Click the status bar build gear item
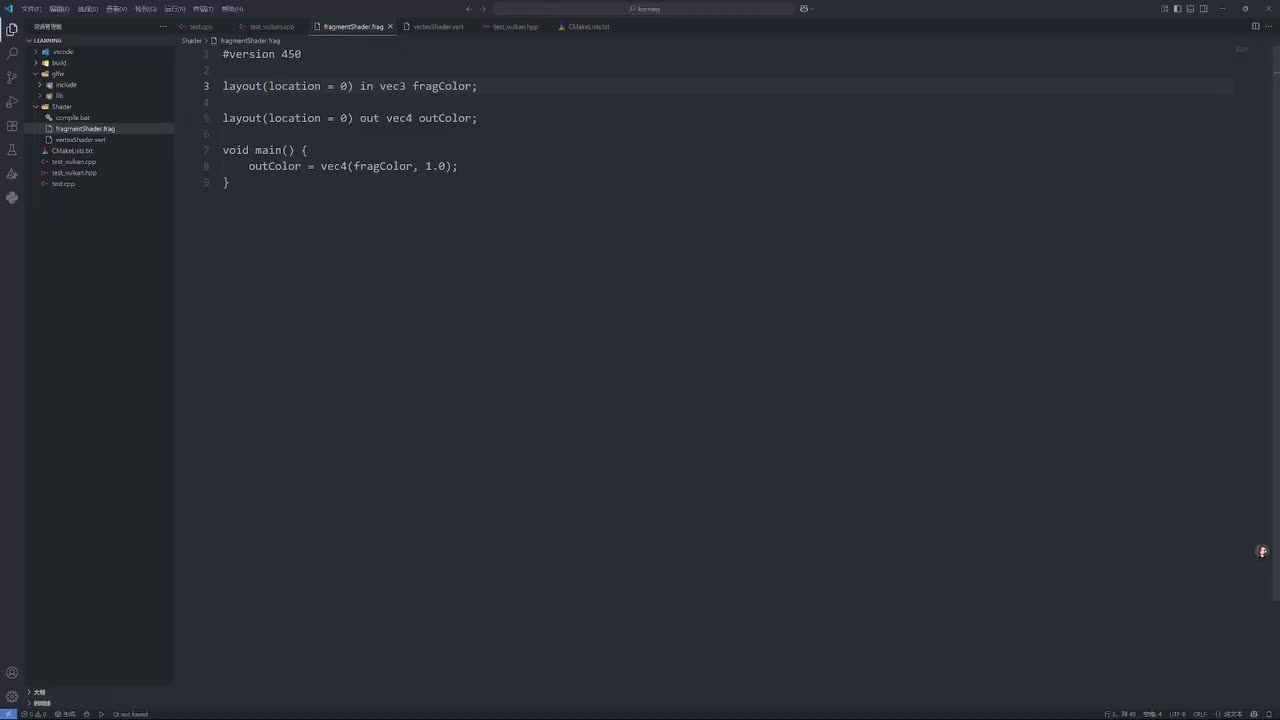 coord(65,714)
